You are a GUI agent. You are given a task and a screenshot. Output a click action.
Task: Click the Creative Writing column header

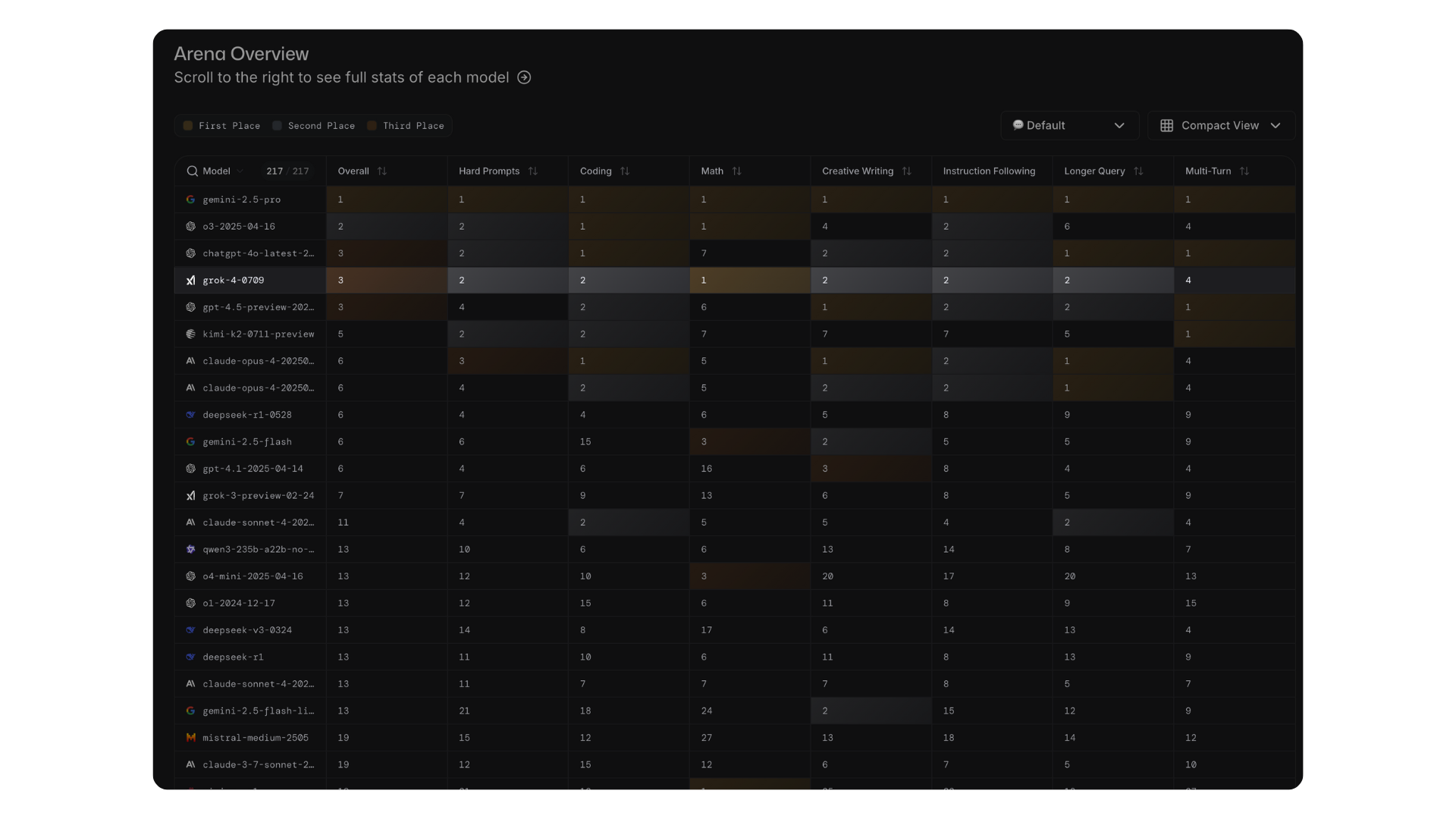click(x=858, y=171)
